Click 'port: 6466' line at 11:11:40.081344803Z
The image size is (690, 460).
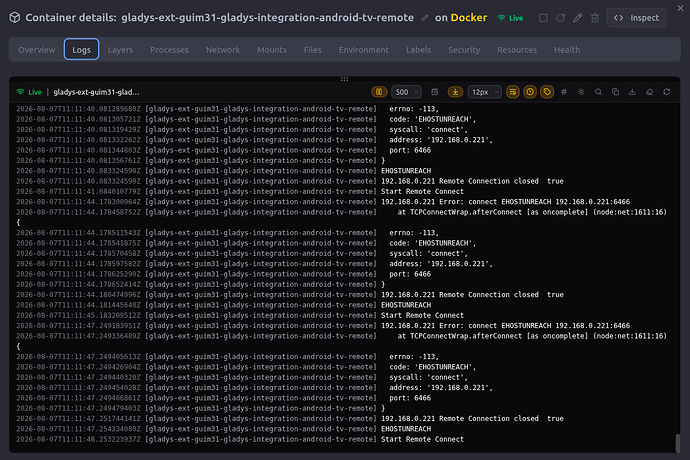click(x=224, y=150)
